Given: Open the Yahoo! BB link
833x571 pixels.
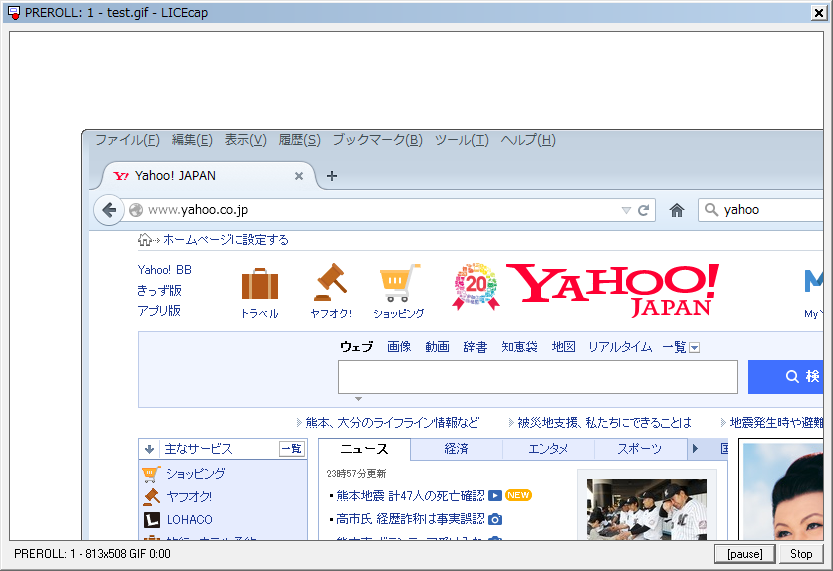Looking at the screenshot, I should [165, 270].
